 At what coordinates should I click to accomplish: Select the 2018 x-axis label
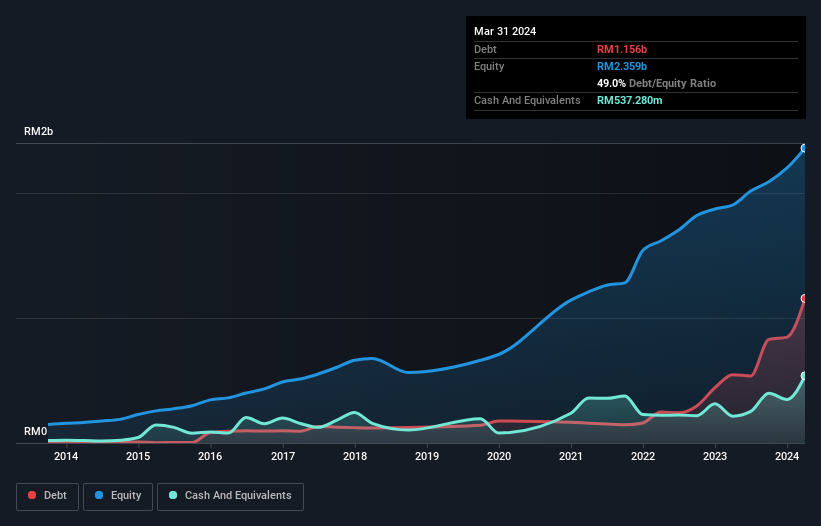point(354,457)
